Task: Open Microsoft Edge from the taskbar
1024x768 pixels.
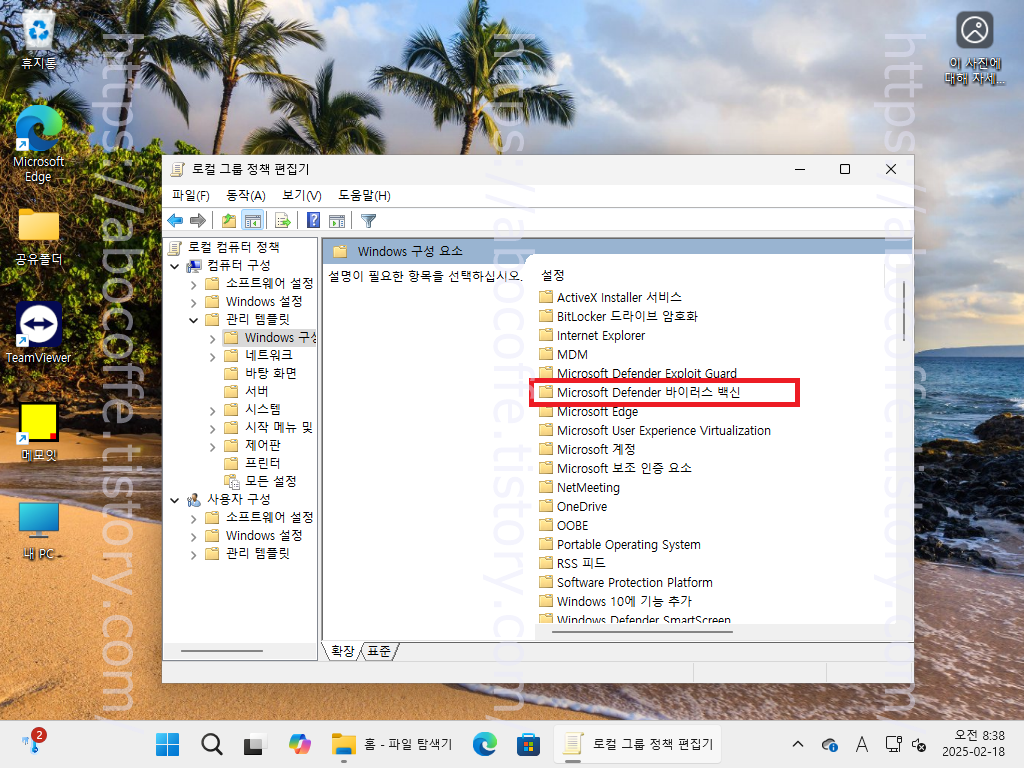Action: point(485,744)
